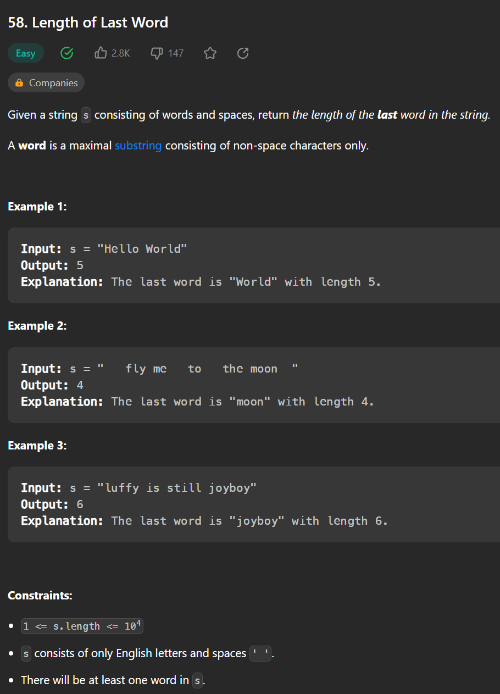This screenshot has width=500, height=694.
Task: Click the 2.8K likes count
Action: click(x=121, y=54)
